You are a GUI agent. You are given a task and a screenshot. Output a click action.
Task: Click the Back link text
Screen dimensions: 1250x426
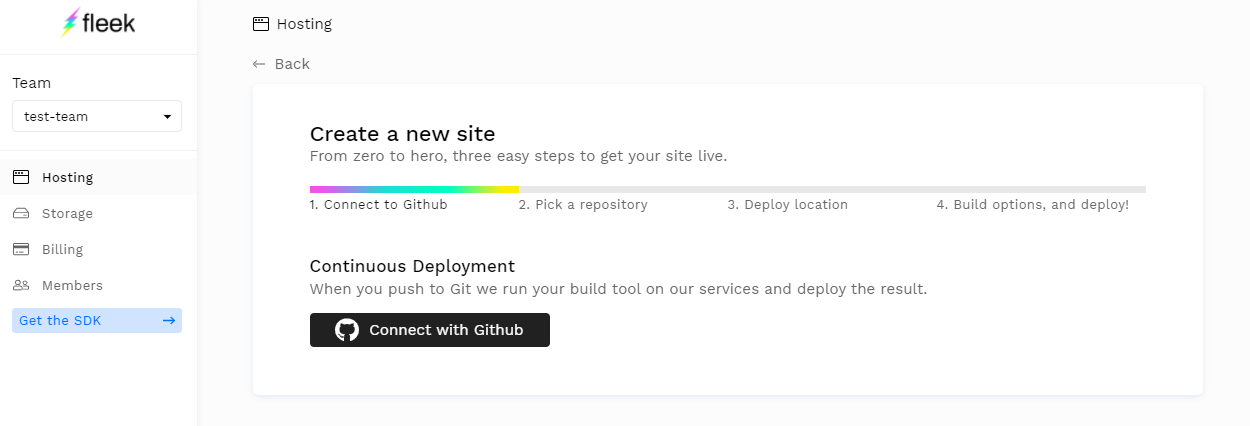click(292, 64)
